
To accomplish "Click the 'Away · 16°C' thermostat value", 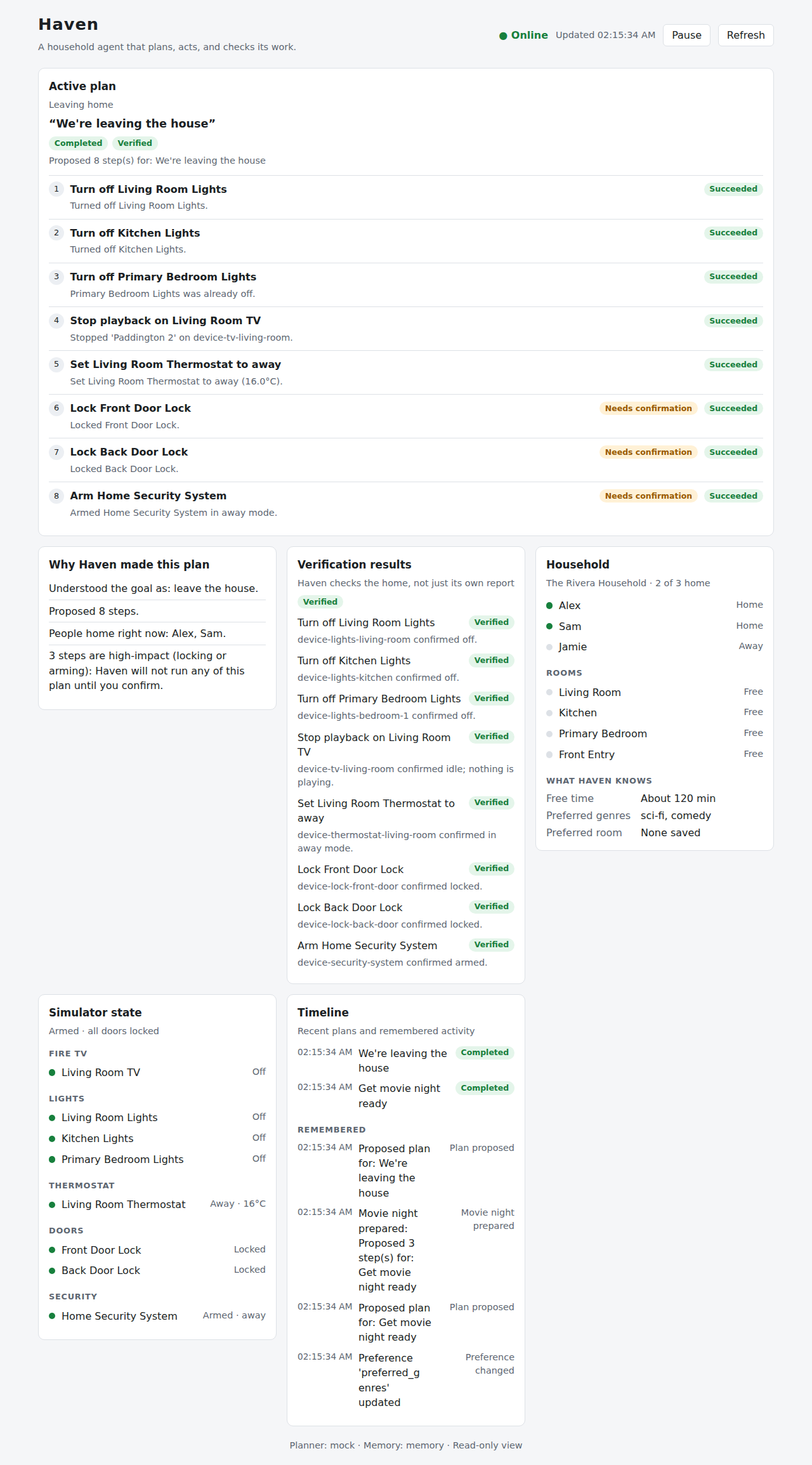I will point(238,1204).
